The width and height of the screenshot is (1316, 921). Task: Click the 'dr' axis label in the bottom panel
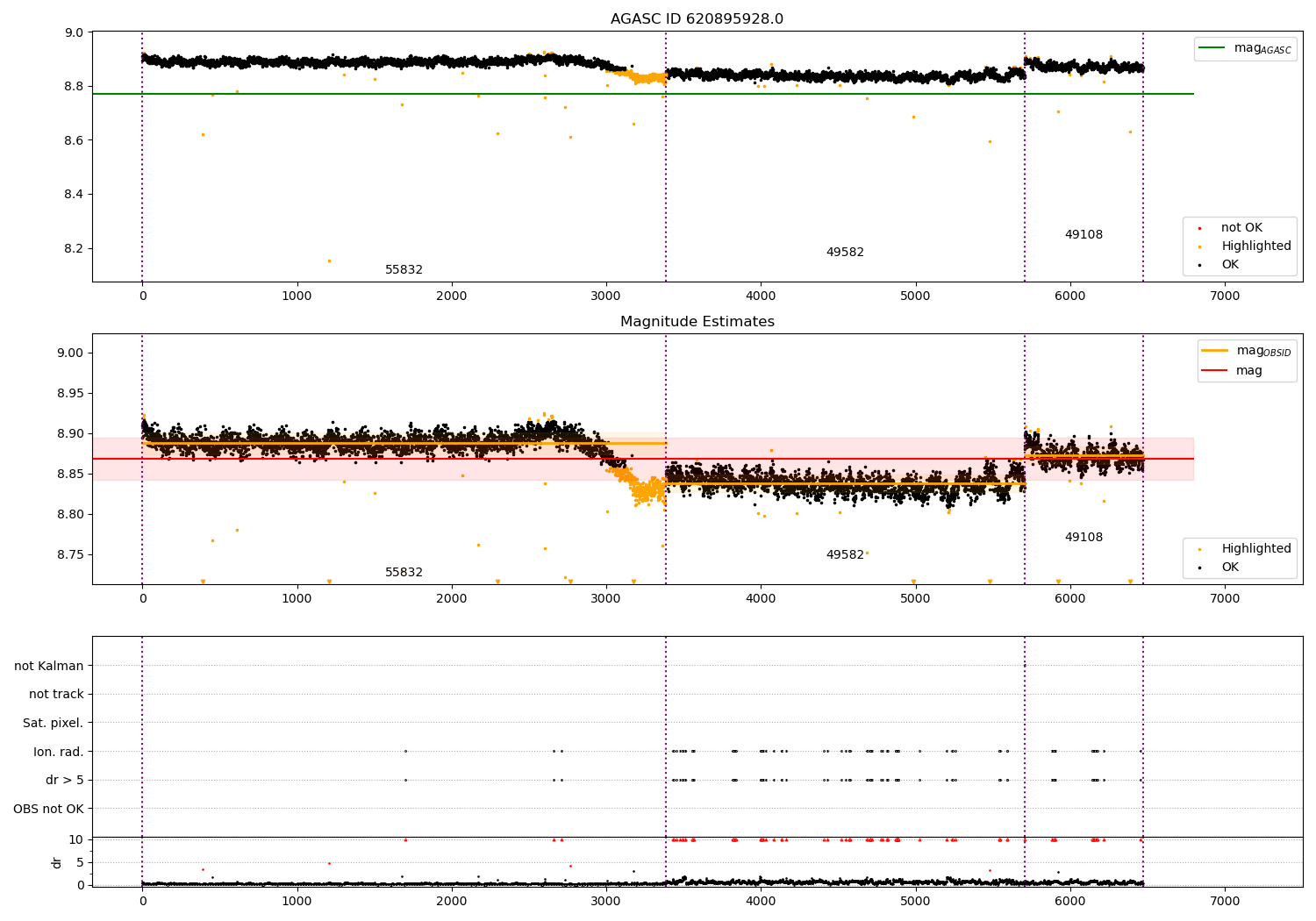[x=57, y=862]
